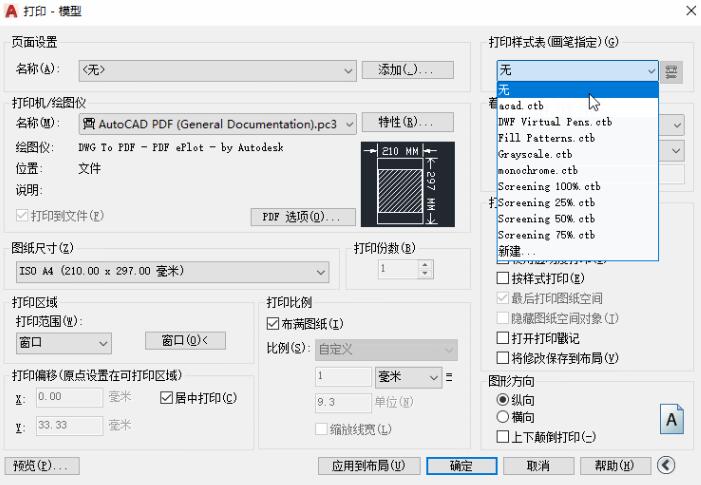Open the page setup 名称 dropdown

point(217,71)
